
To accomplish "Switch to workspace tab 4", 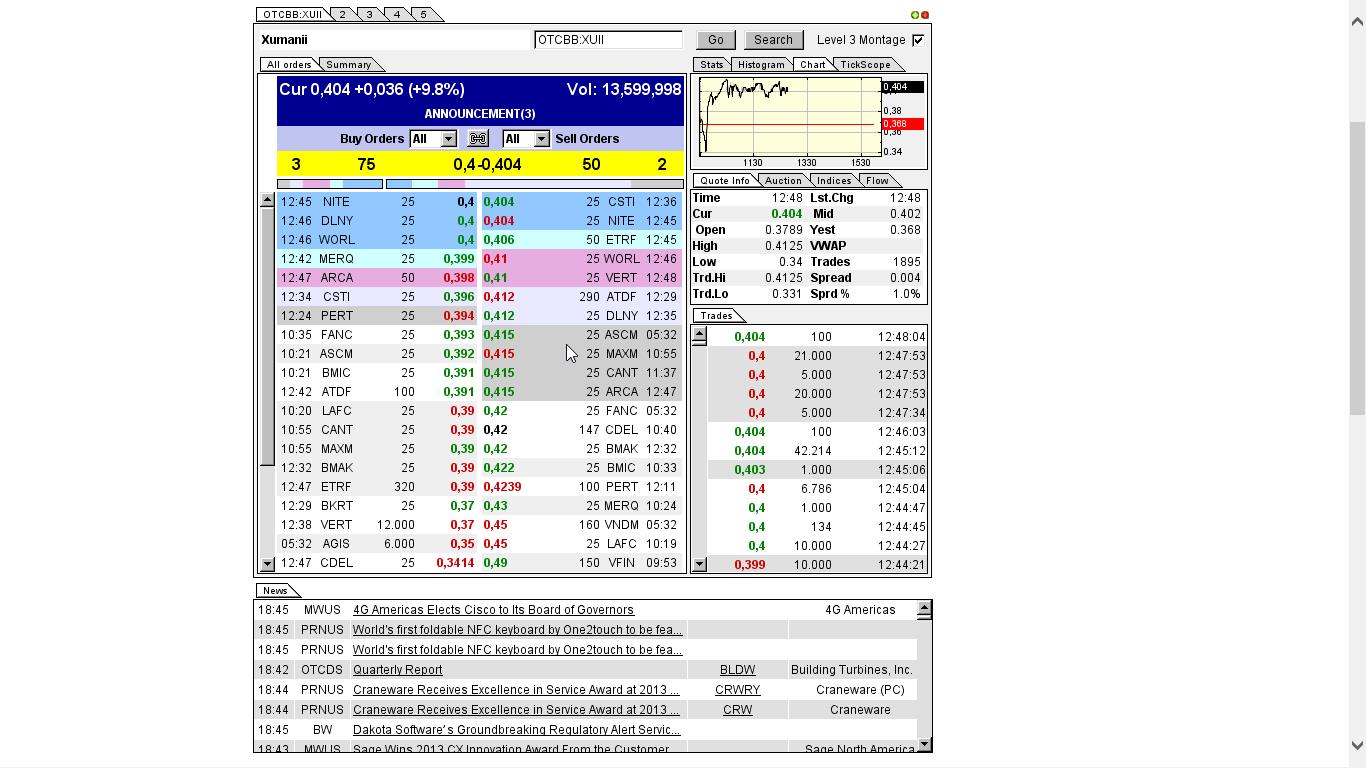I will [397, 15].
